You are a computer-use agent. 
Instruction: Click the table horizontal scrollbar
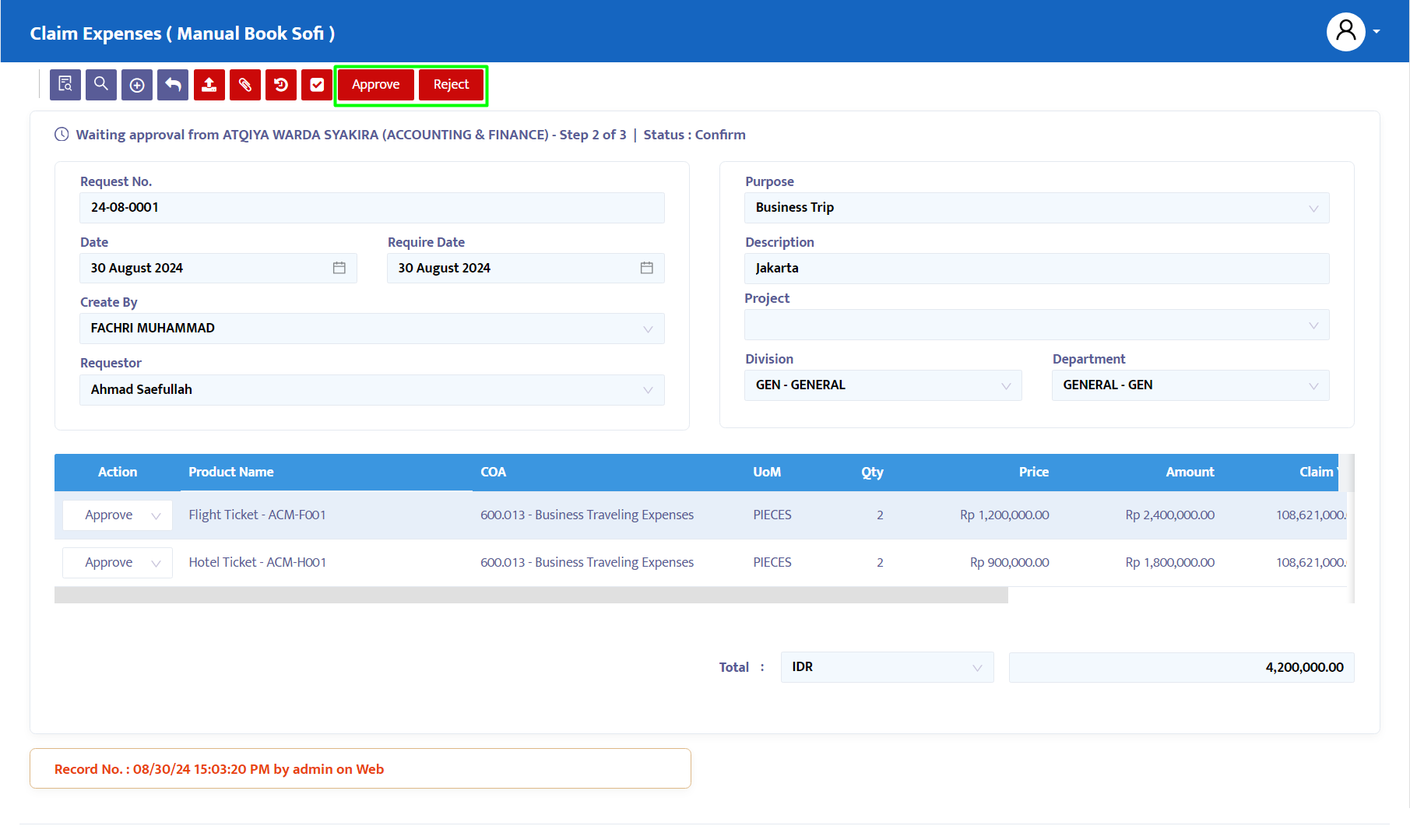[531, 596]
